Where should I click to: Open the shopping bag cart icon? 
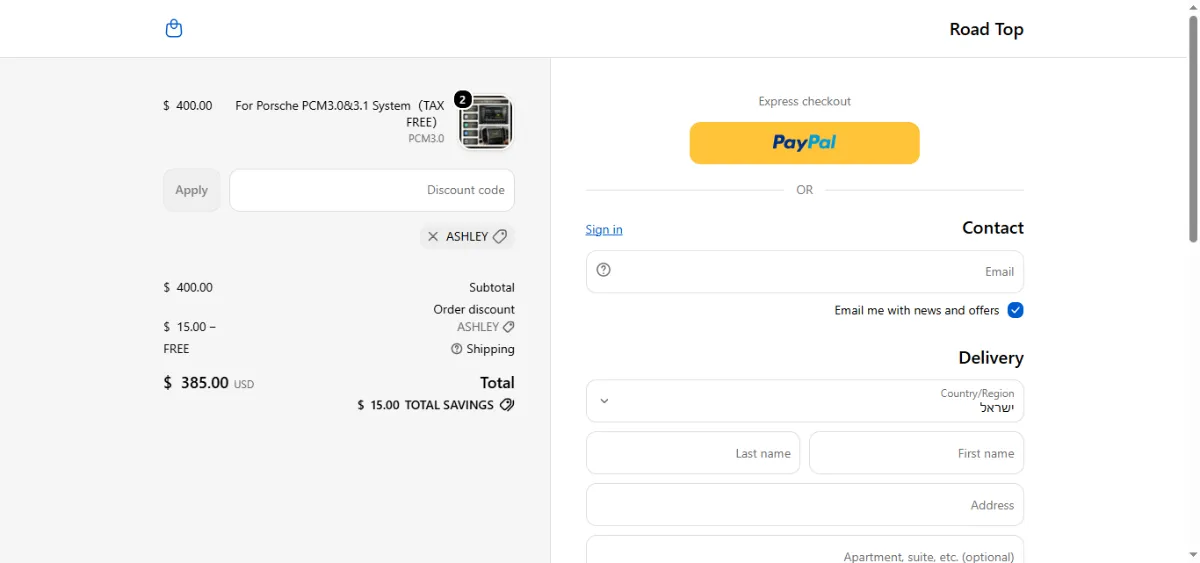point(174,29)
